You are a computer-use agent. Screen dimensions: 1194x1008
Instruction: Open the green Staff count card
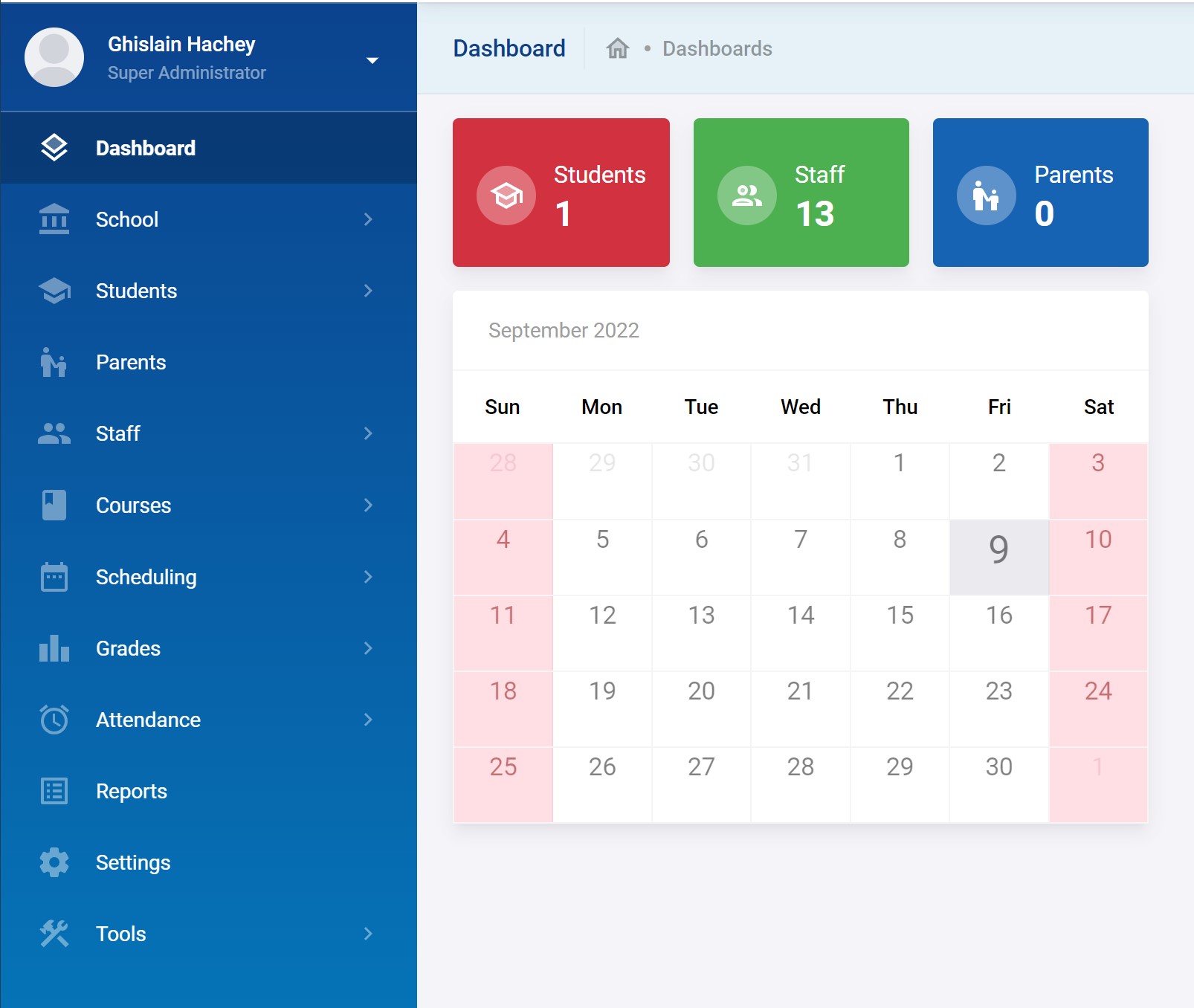[x=801, y=193]
